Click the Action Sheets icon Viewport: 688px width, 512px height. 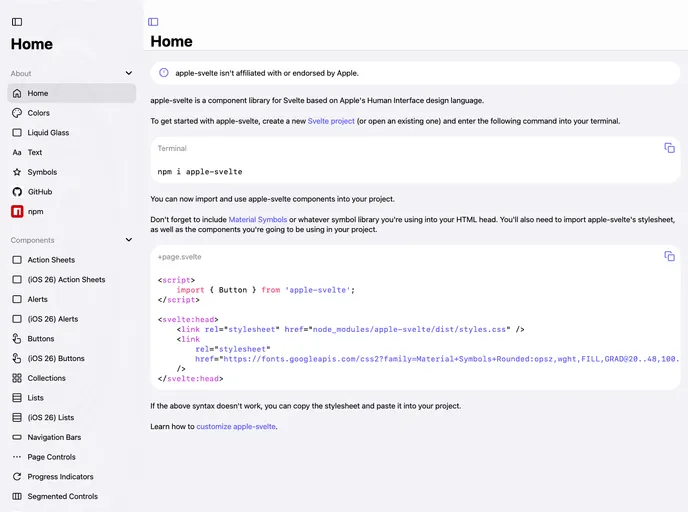coord(17,260)
